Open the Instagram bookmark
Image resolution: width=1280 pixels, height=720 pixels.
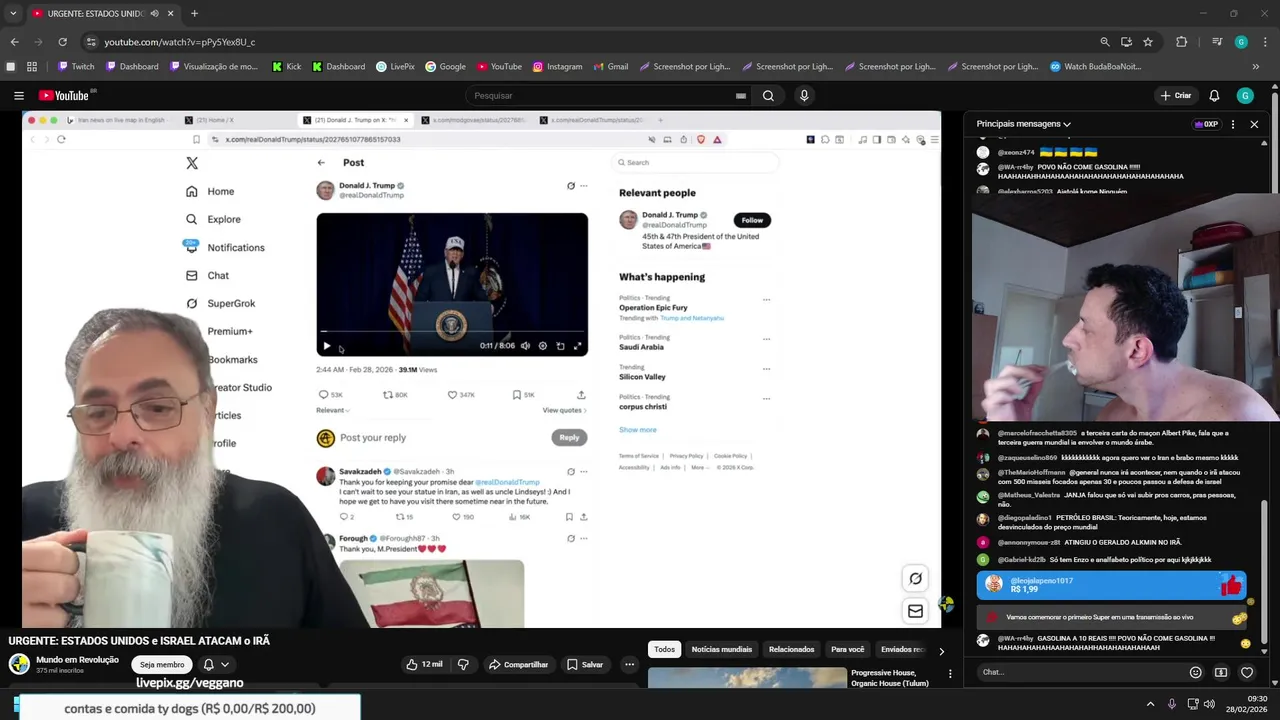[x=557, y=67]
